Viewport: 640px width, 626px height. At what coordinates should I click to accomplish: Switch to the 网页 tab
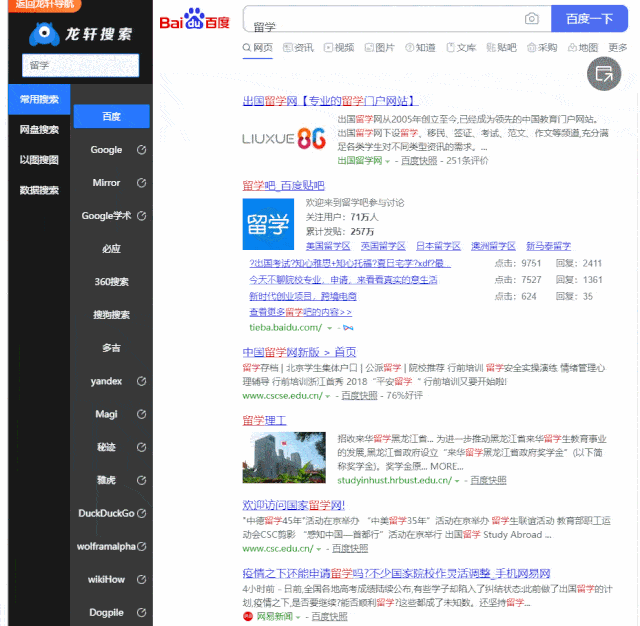pos(258,48)
